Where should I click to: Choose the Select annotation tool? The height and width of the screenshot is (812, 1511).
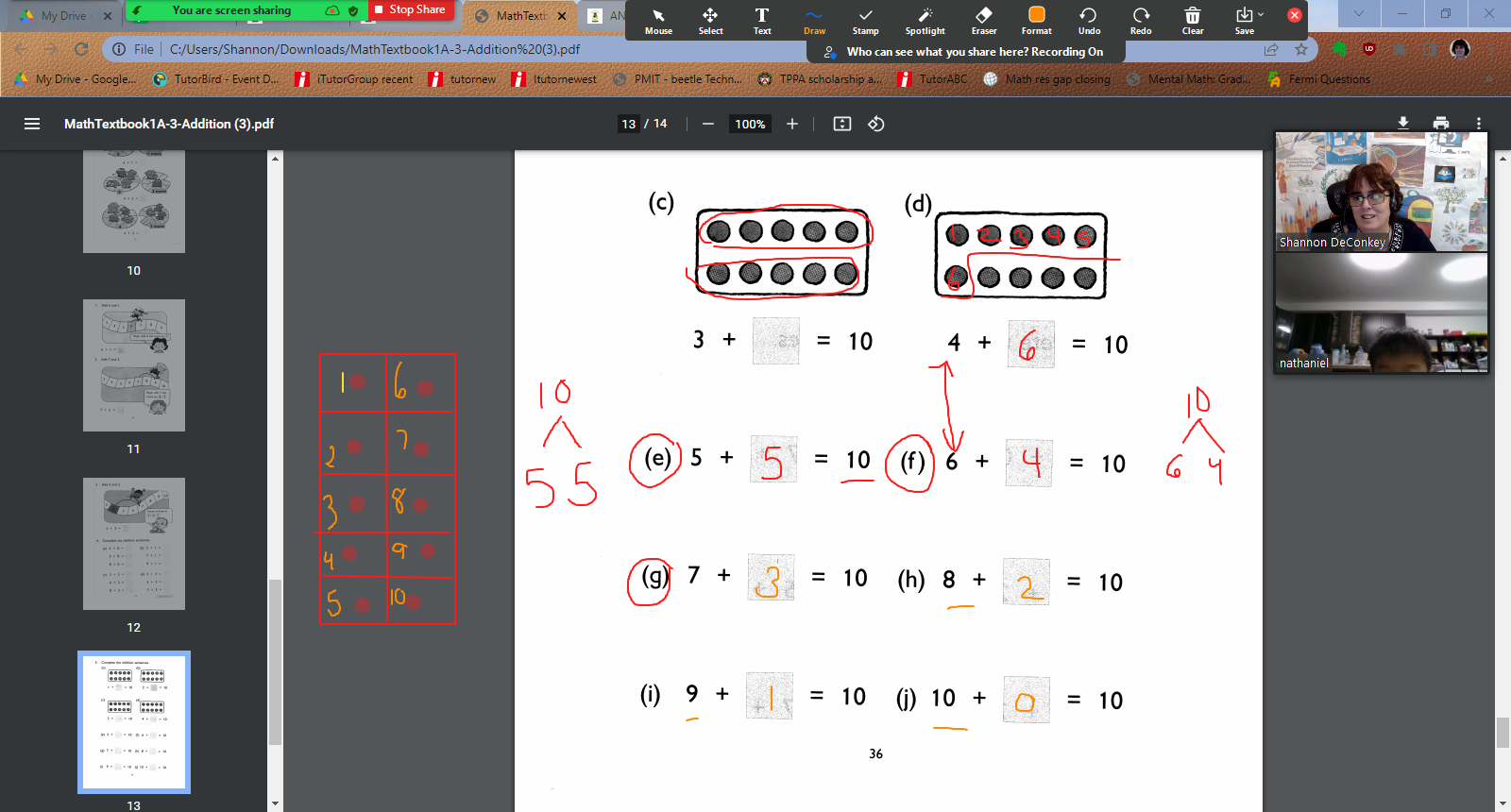click(710, 20)
